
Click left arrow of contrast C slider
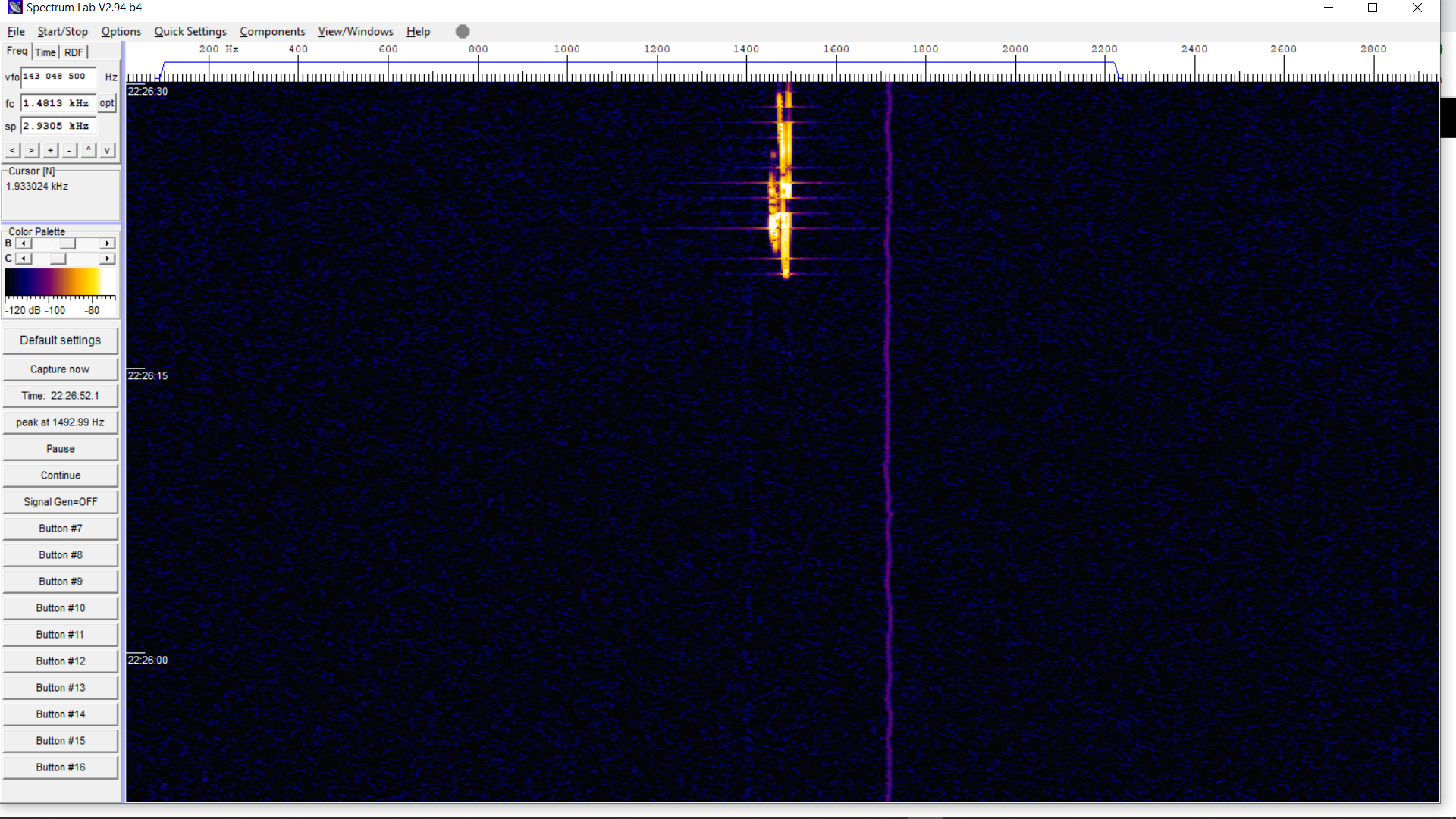pyautogui.click(x=24, y=259)
